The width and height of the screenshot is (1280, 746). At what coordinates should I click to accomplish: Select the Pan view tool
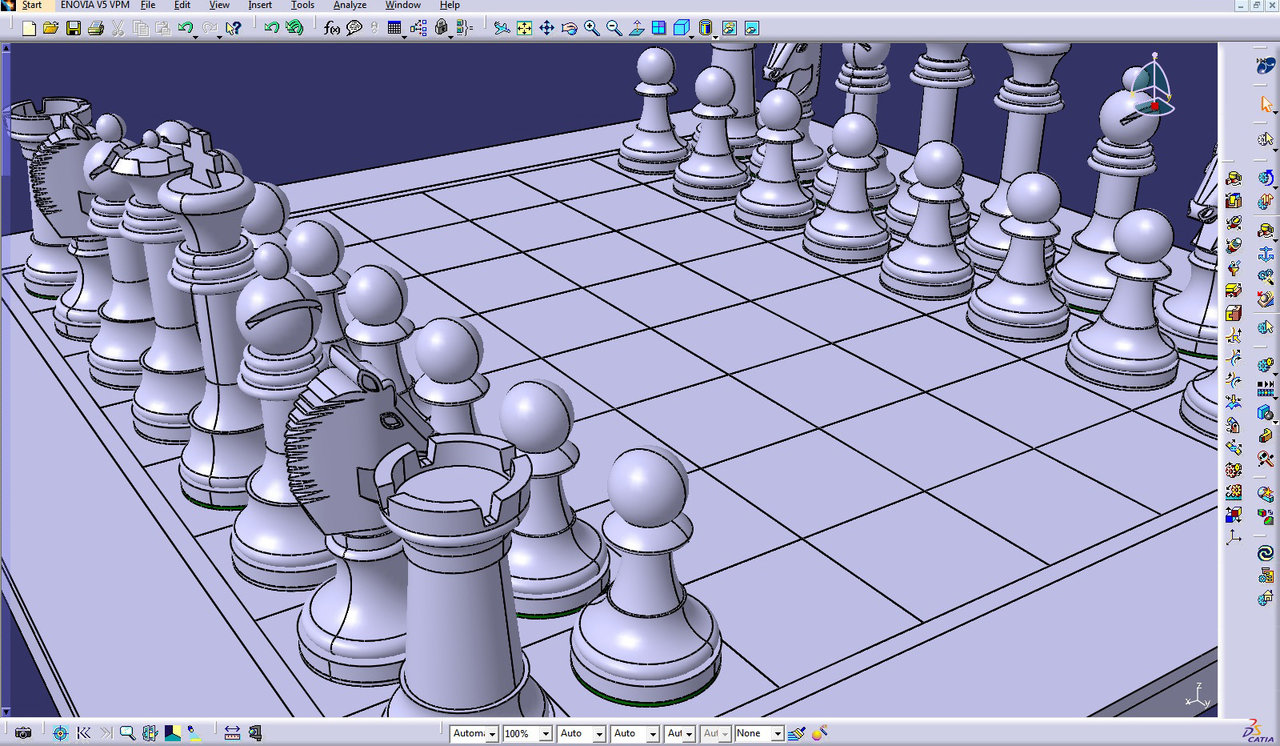[546, 28]
